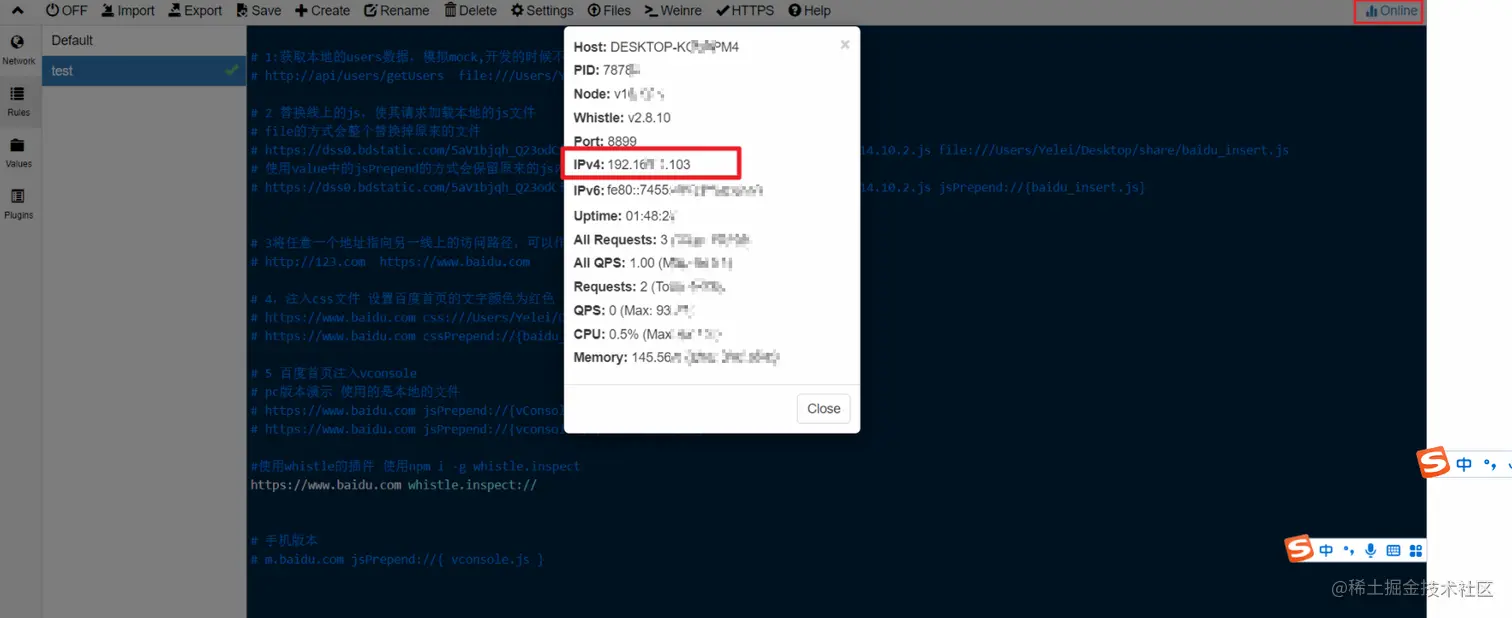Click the Node version row
The width and height of the screenshot is (1512, 618).
tap(619, 94)
